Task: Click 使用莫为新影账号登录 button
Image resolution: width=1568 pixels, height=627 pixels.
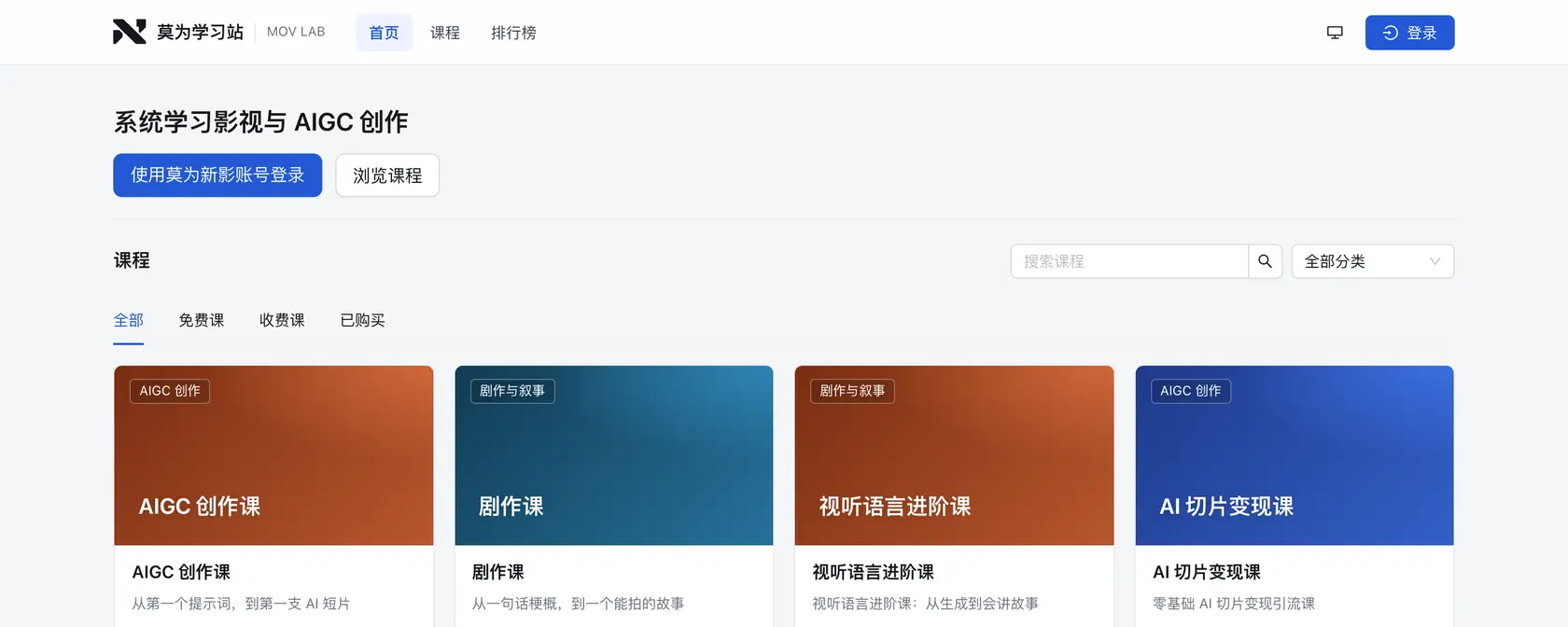Action: 217,175
